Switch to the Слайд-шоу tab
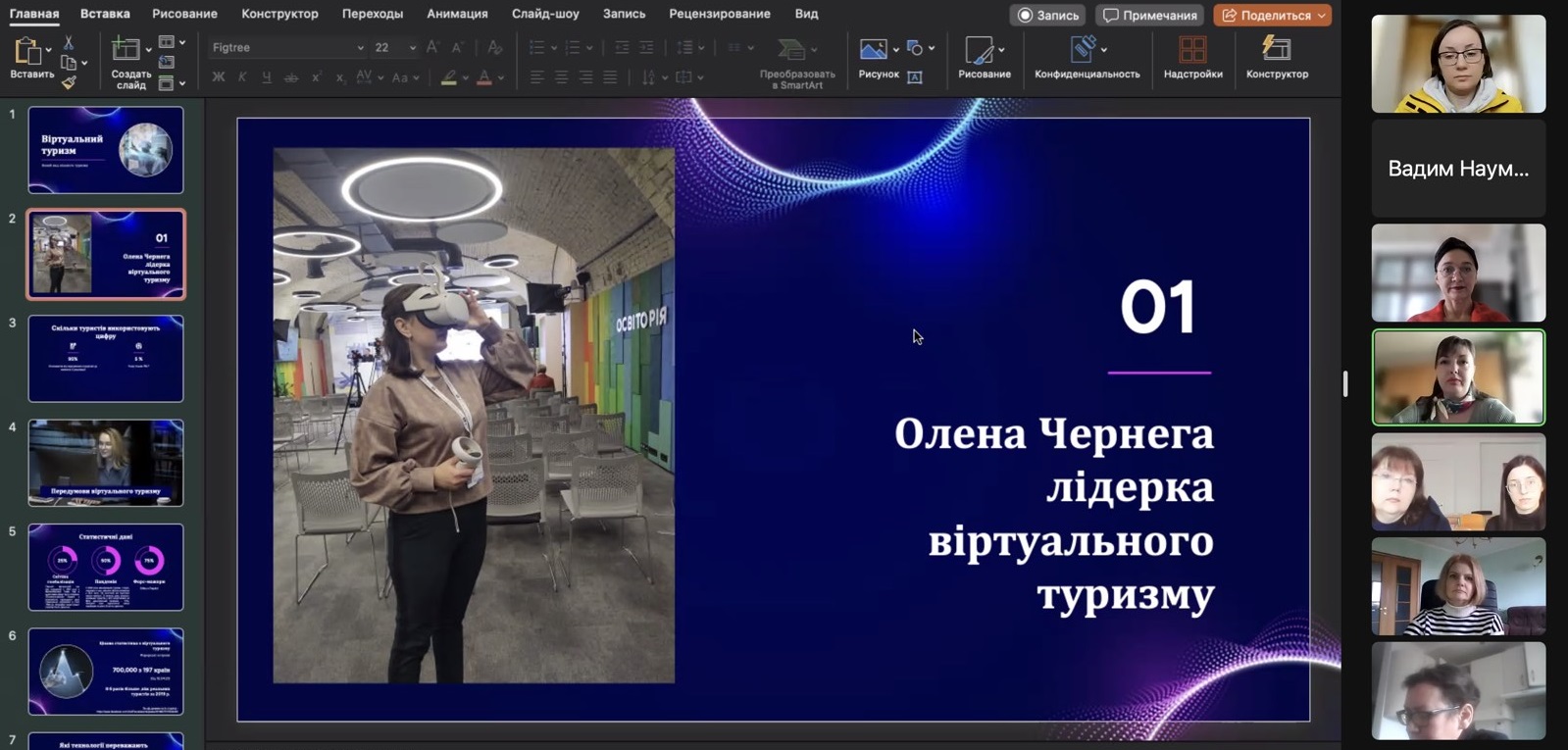 point(545,14)
